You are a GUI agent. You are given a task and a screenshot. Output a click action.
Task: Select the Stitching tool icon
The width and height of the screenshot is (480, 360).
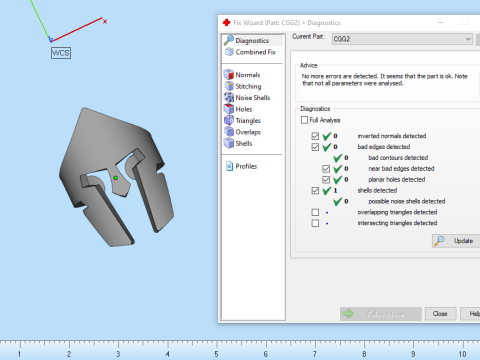(229, 86)
